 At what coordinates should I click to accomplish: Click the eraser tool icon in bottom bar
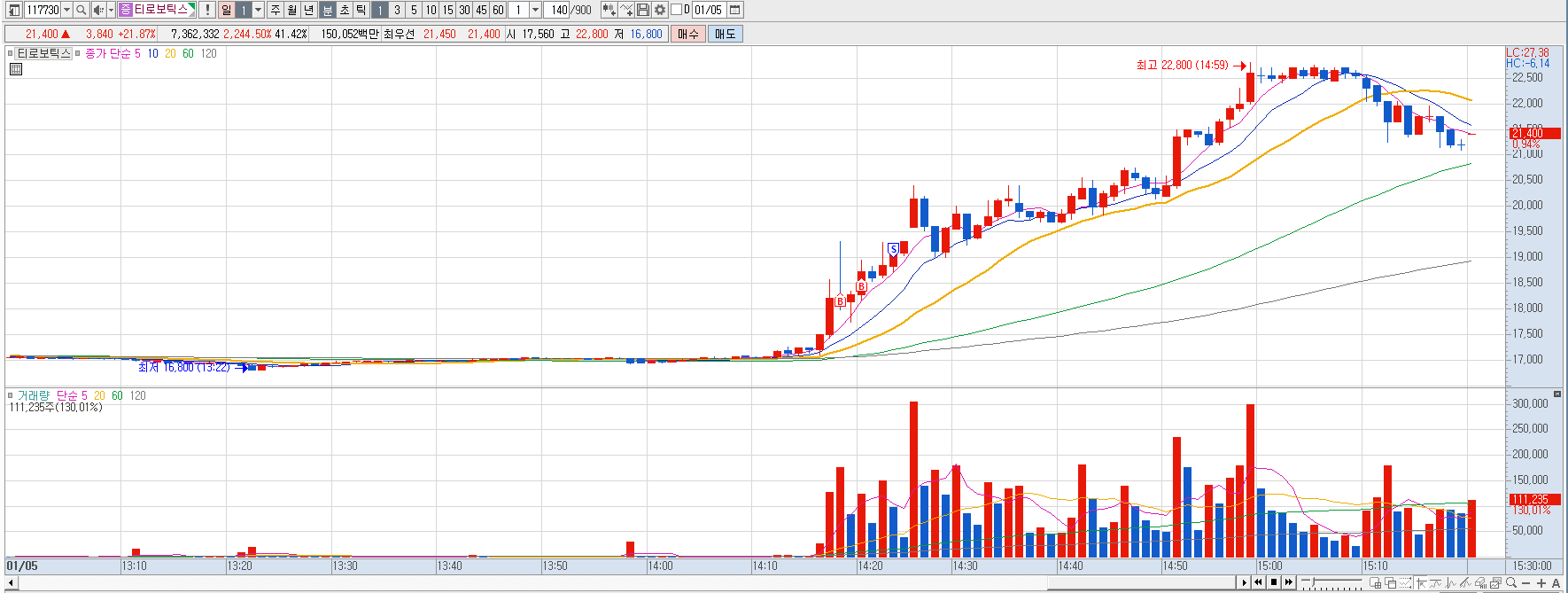click(x=1480, y=583)
